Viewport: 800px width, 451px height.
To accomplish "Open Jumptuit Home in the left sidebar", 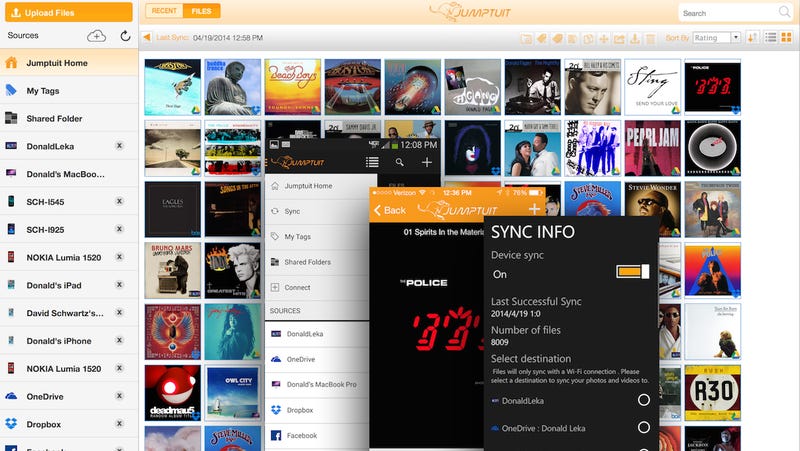I will [69, 63].
